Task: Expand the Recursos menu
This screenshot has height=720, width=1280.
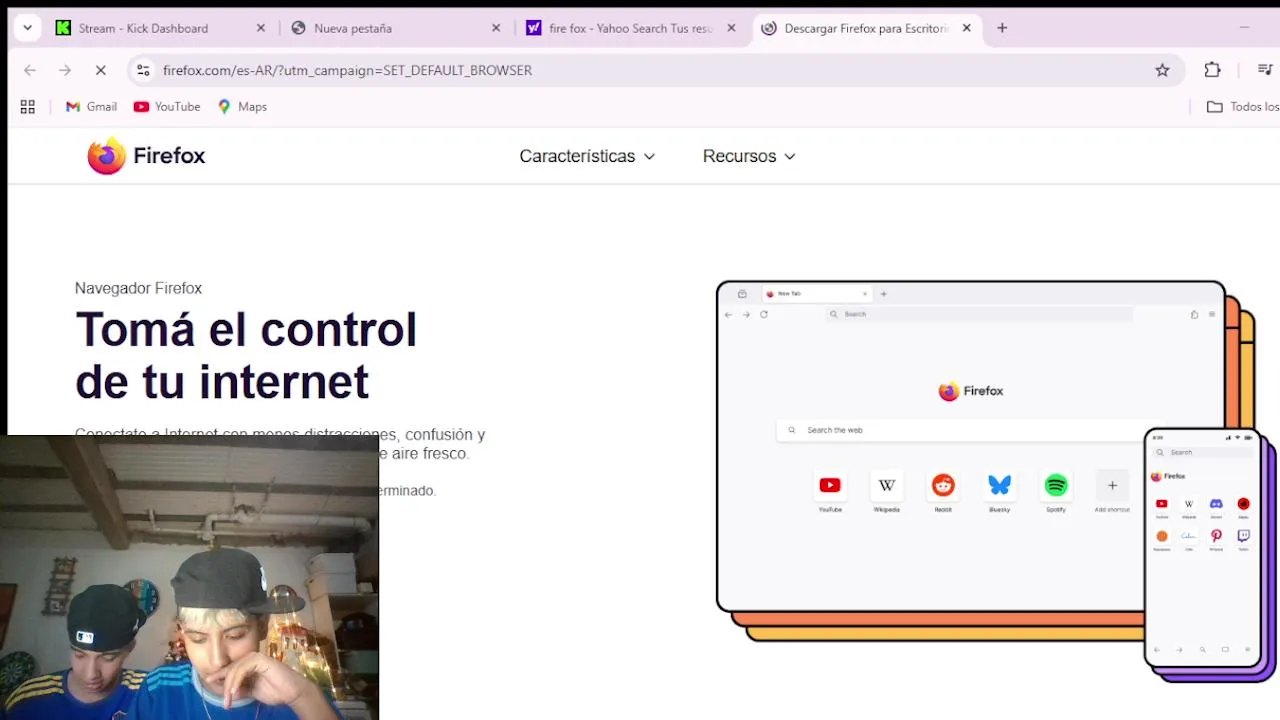Action: (749, 156)
